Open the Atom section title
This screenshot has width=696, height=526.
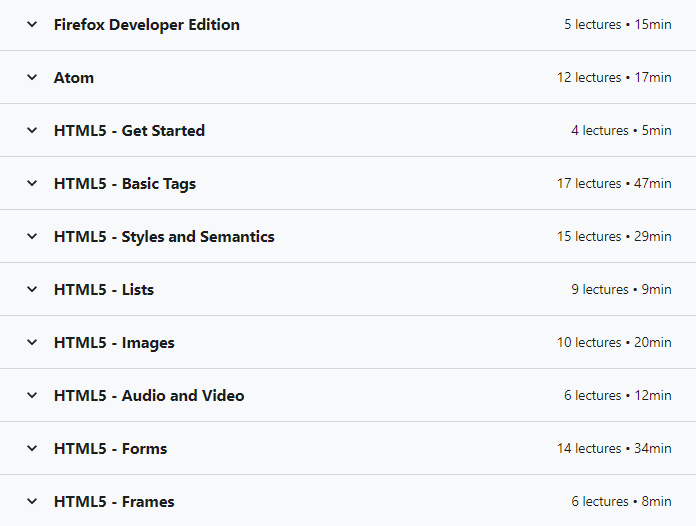tap(74, 78)
